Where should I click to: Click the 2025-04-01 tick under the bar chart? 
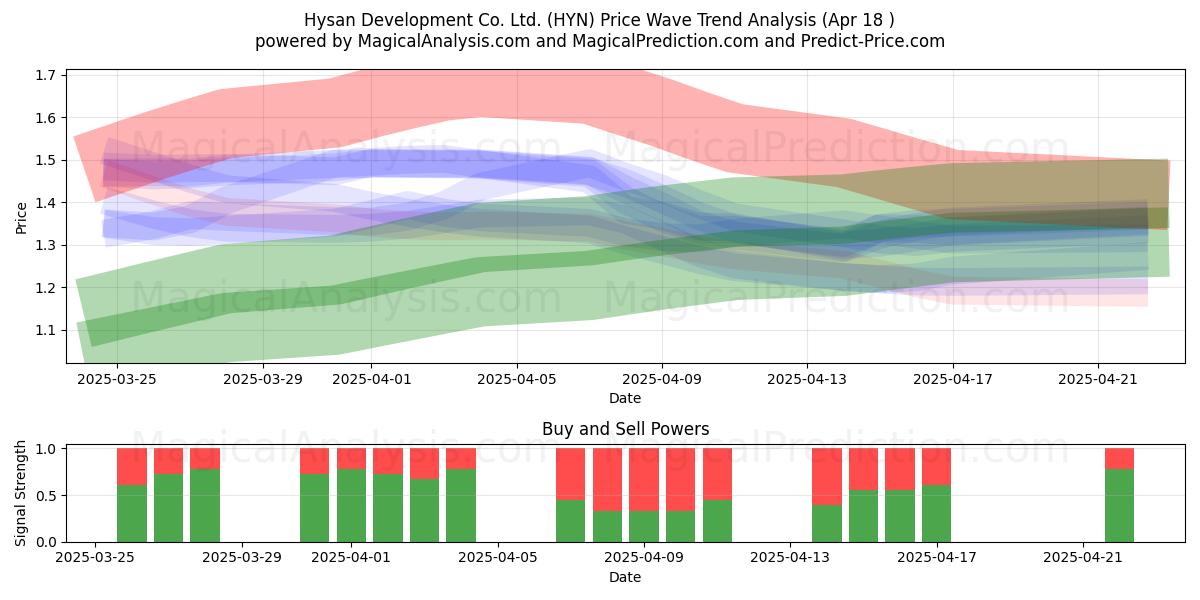352,558
